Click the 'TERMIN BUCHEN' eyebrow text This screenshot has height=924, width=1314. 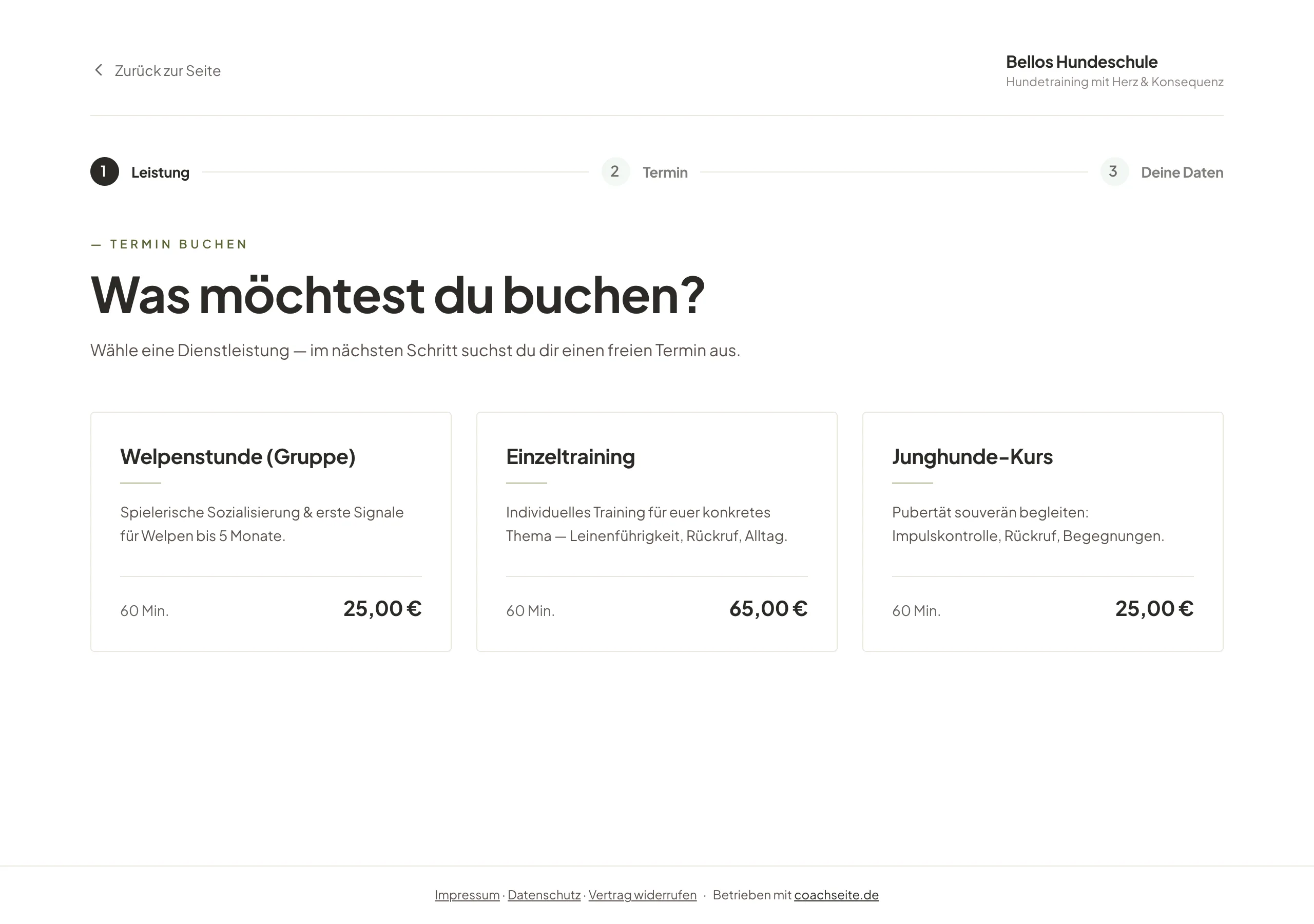coord(179,244)
